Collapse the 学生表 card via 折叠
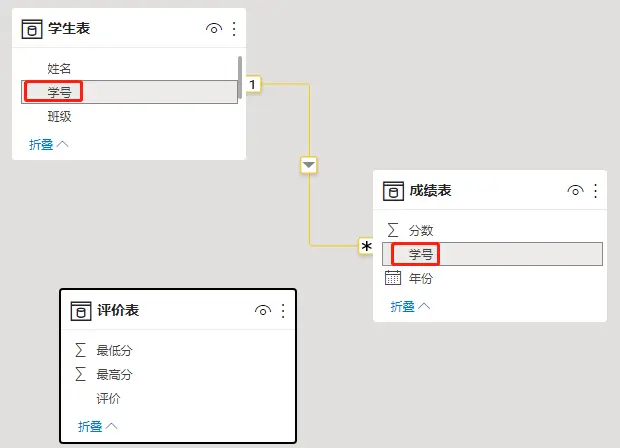 pos(48,144)
